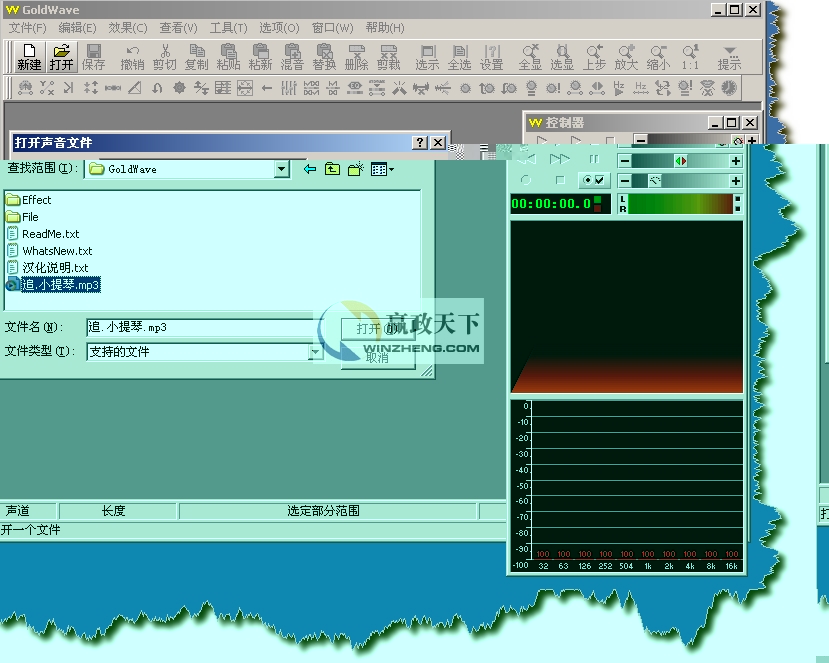
Task: Click the help ? button in dialog title
Action: coord(420,142)
